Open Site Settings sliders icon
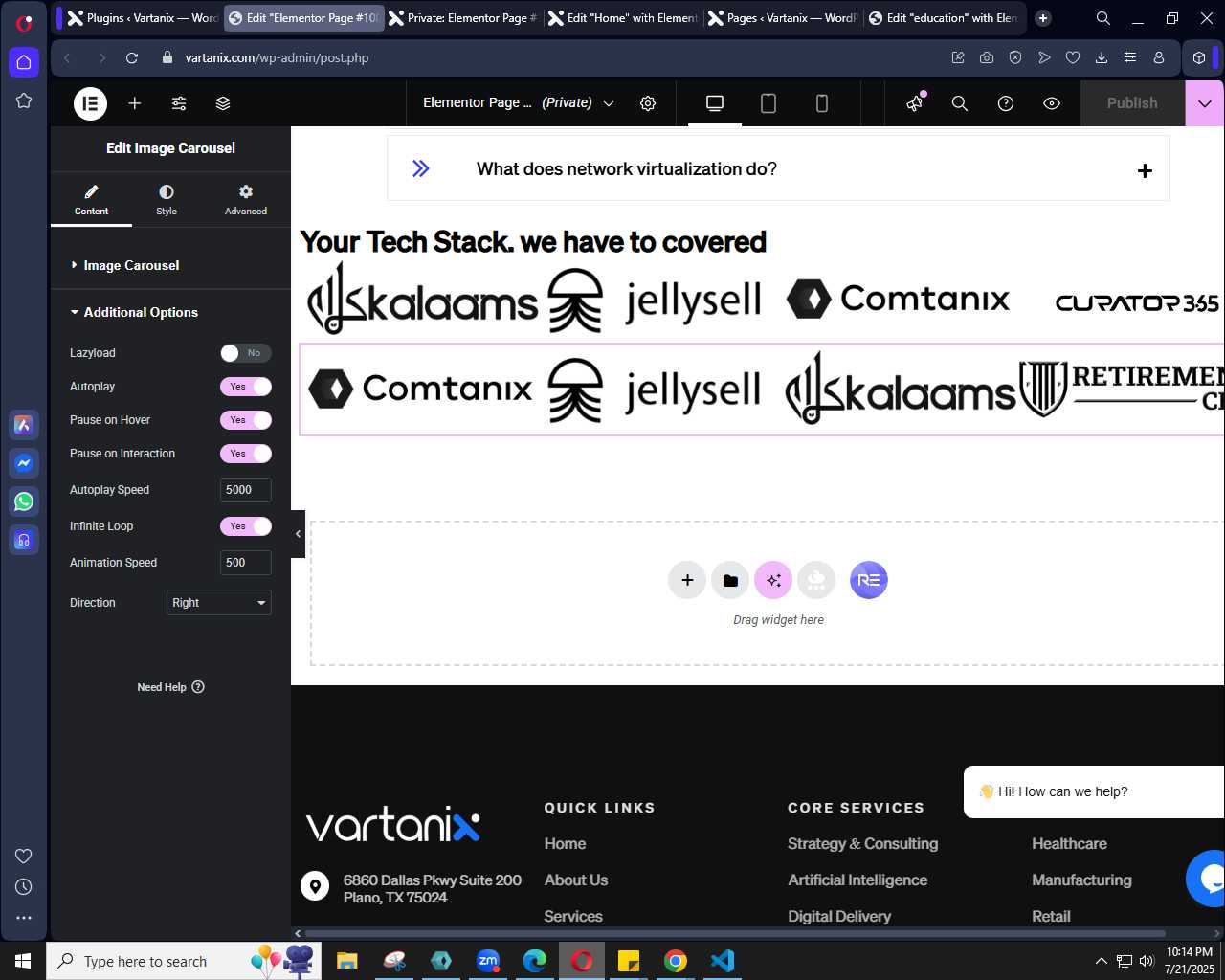 (179, 103)
